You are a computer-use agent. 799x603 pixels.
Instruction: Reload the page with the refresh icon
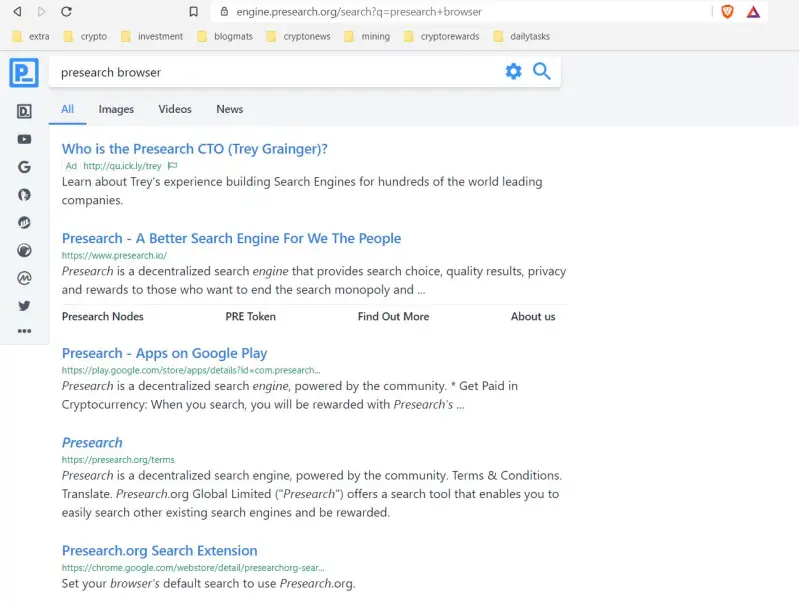click(x=66, y=11)
